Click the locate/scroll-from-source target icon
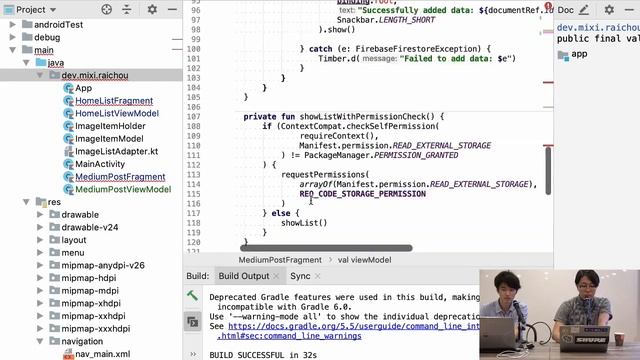Image resolution: width=640 pixels, height=360 pixels. click(x=107, y=9)
